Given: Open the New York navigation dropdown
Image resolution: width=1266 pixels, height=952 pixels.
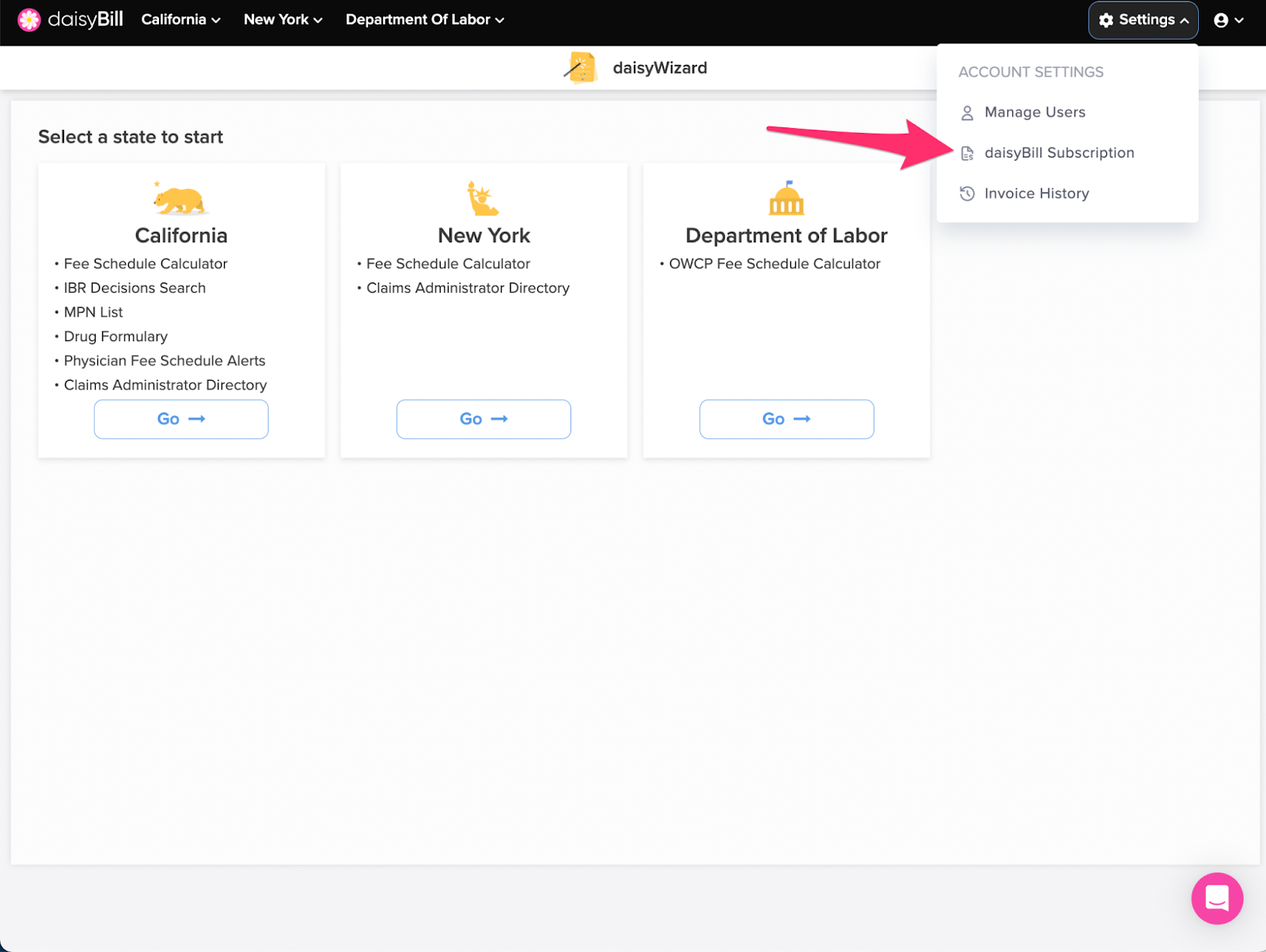Looking at the screenshot, I should point(283,20).
